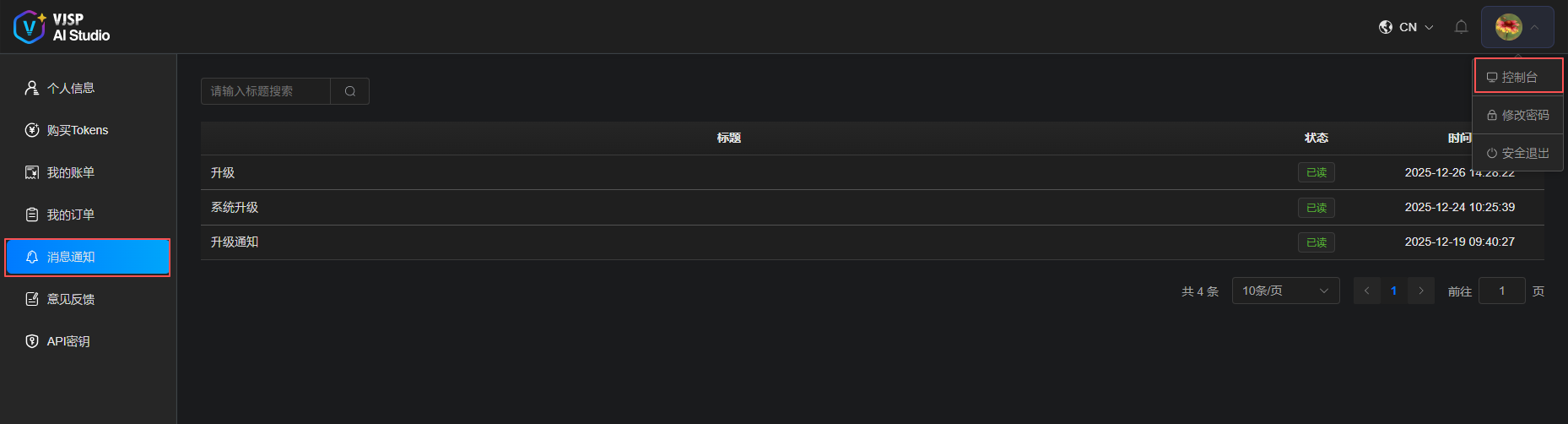This screenshot has width=1568, height=424.
Task: Click the VJSP AI Studio logo
Action: (x=62, y=27)
